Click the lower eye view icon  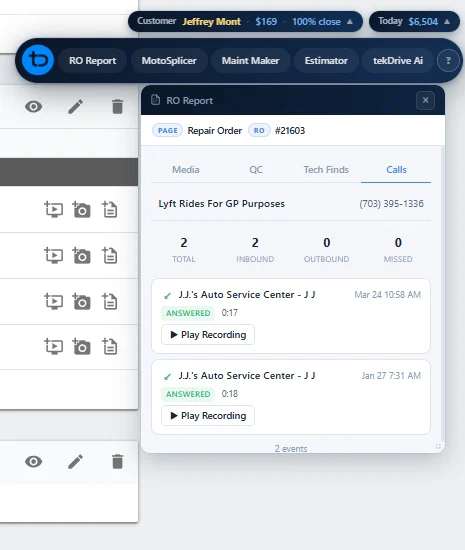(x=34, y=462)
